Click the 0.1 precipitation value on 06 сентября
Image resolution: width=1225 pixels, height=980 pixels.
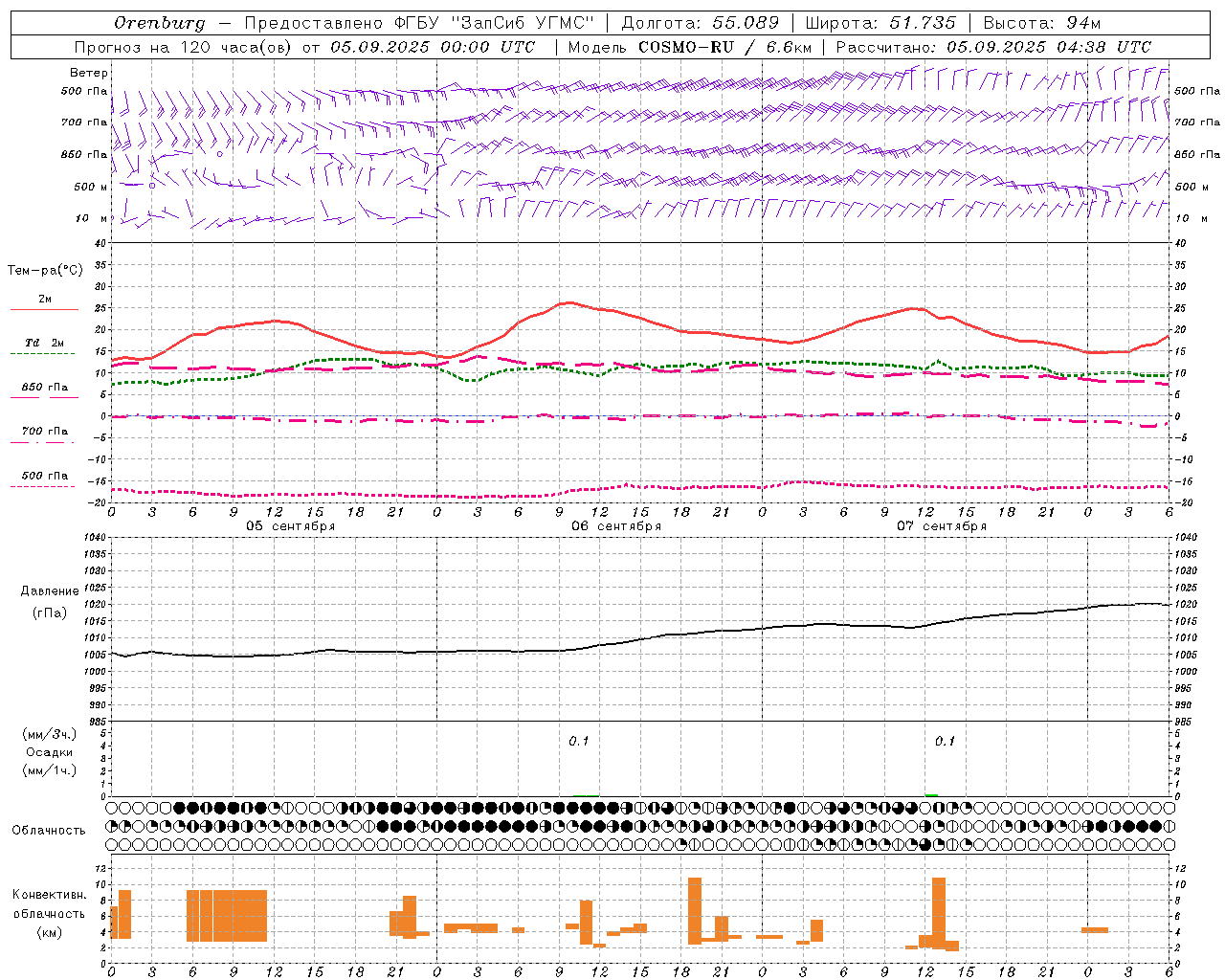(579, 742)
